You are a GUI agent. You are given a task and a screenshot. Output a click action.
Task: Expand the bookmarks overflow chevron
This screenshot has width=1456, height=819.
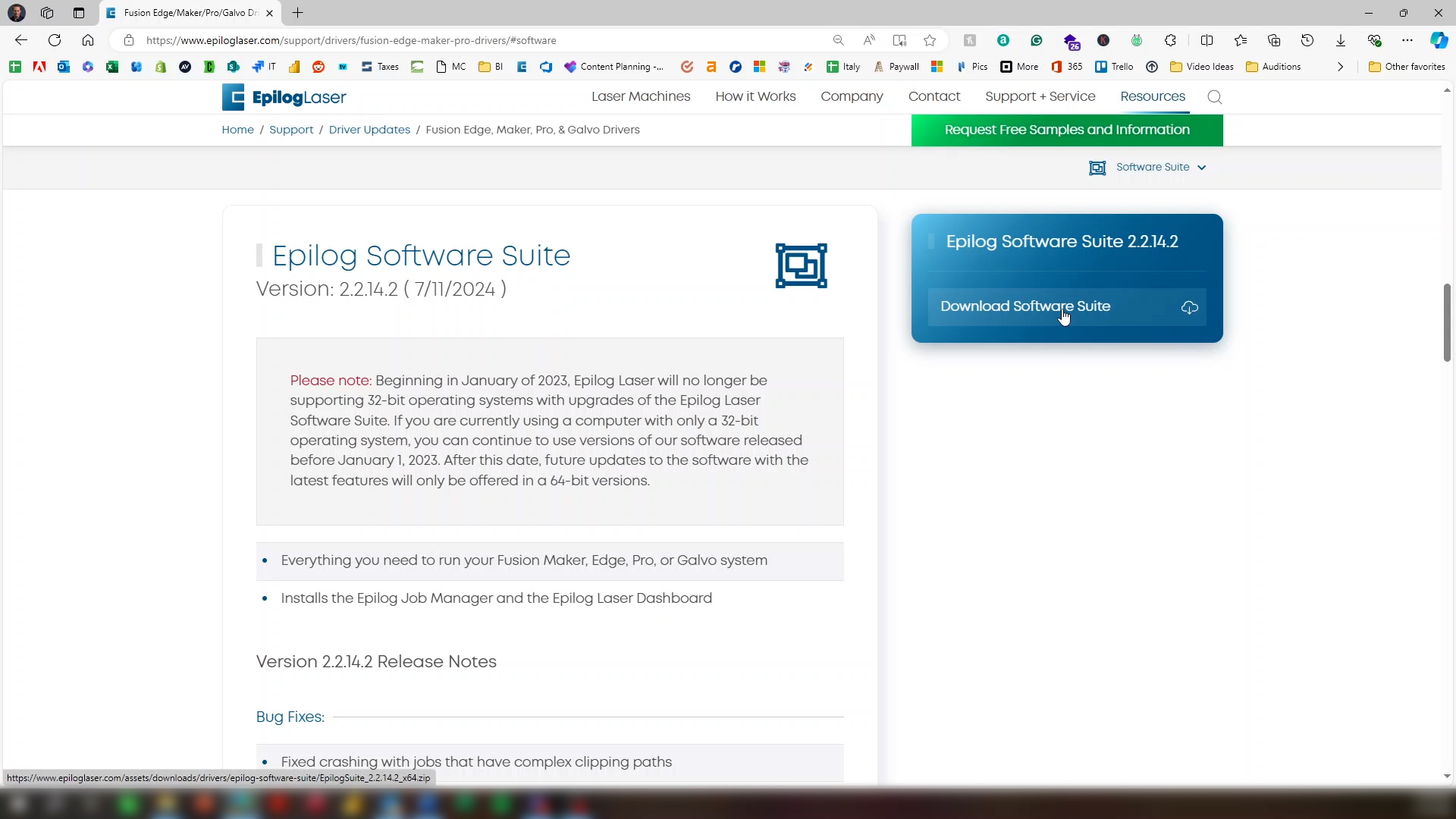click(1340, 67)
